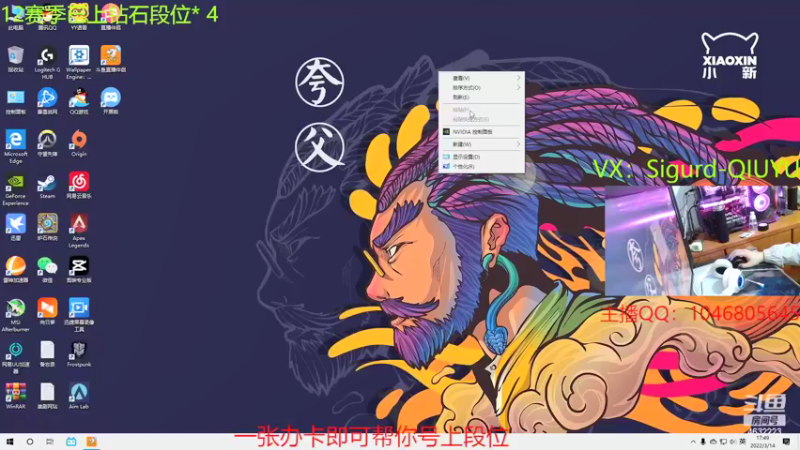800x450 pixels.
Task: Select the Blizzard Battle.net desktop icon
Action: click(x=47, y=102)
